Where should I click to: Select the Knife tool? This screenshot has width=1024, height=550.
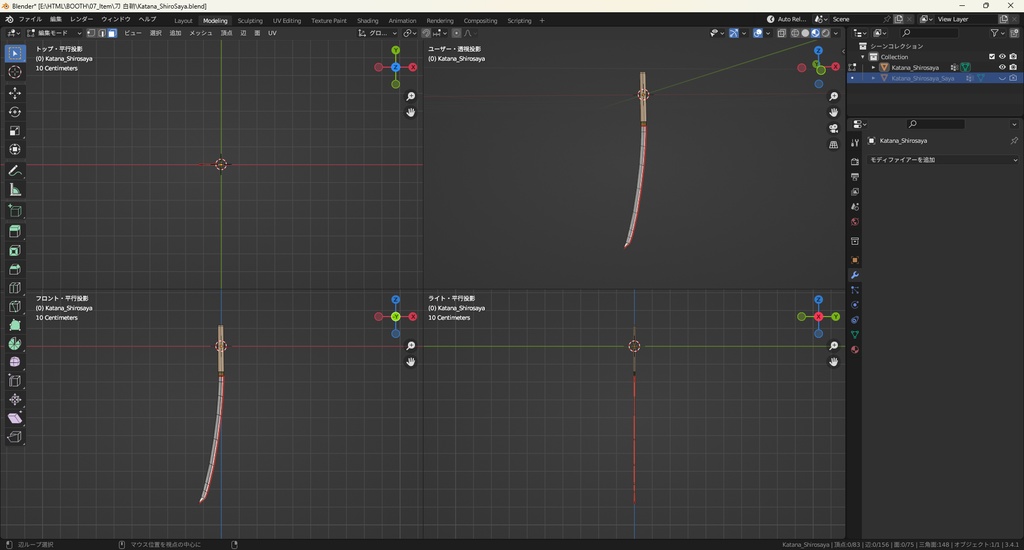[15, 307]
